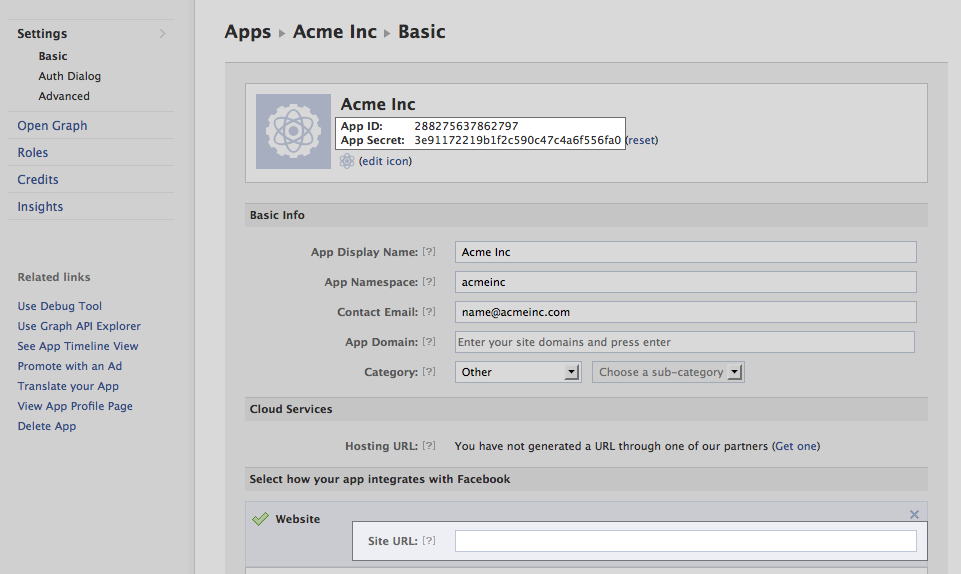Screen dimensions: 961x574
Task: Click help icon next to App Display Name
Action: click(x=429, y=251)
